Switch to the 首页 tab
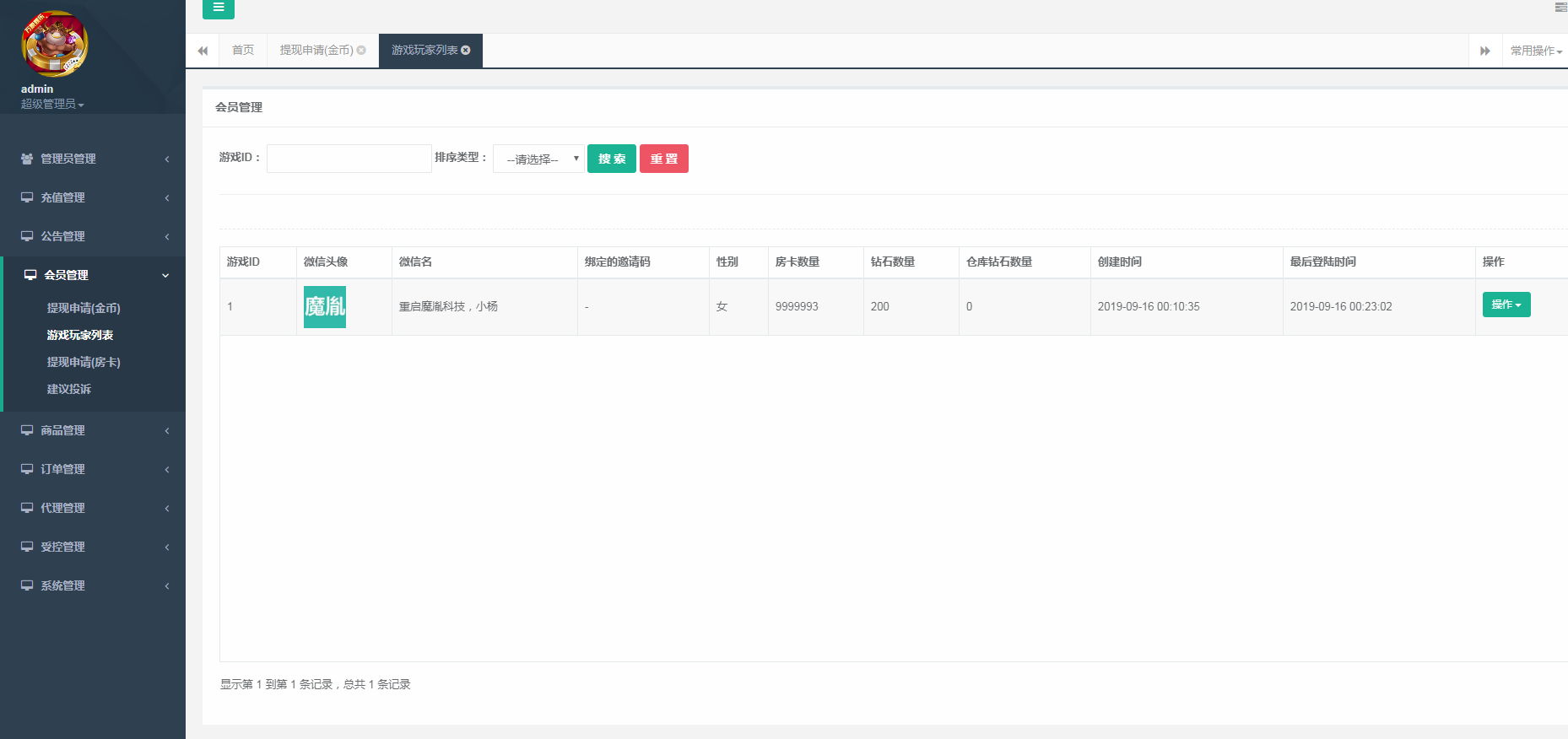 click(243, 51)
